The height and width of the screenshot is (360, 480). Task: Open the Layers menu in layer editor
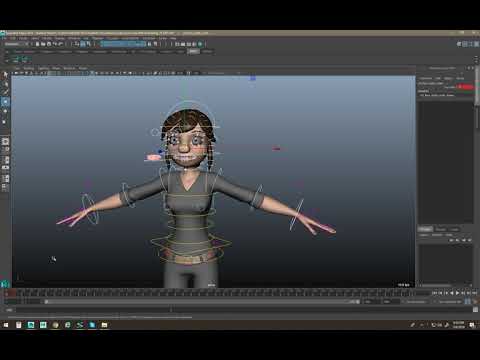click(x=424, y=235)
